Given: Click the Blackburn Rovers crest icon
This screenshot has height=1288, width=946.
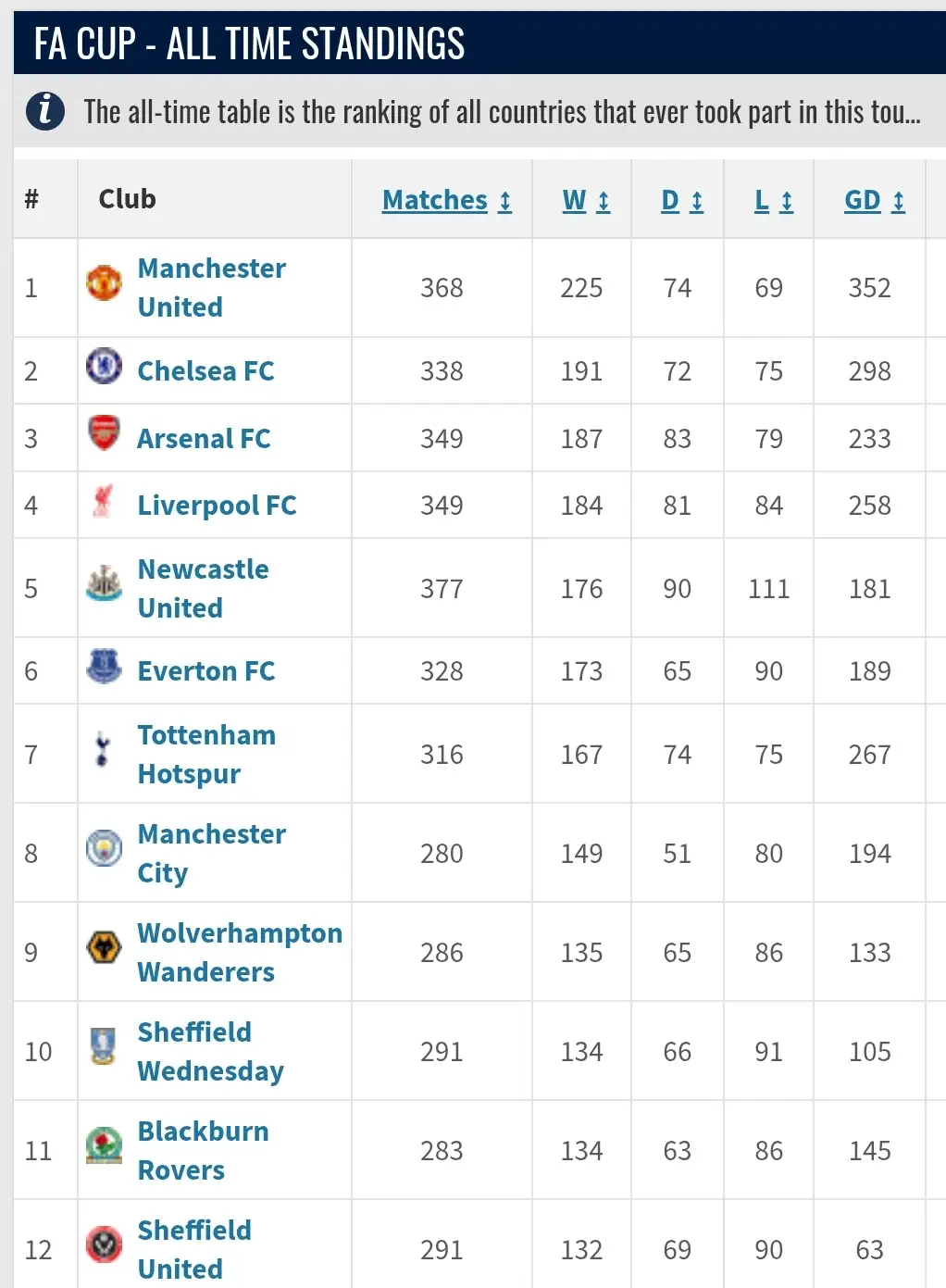Looking at the screenshot, I should (104, 1145).
